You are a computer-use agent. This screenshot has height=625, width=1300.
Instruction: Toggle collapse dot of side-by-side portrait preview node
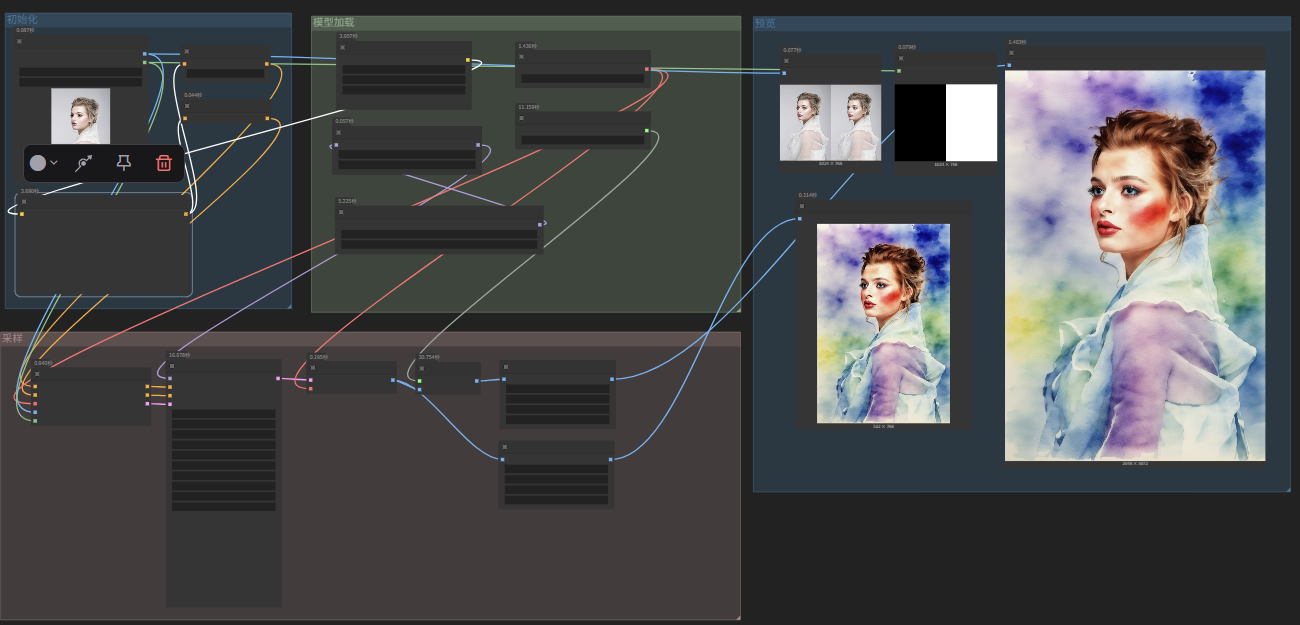point(785,60)
